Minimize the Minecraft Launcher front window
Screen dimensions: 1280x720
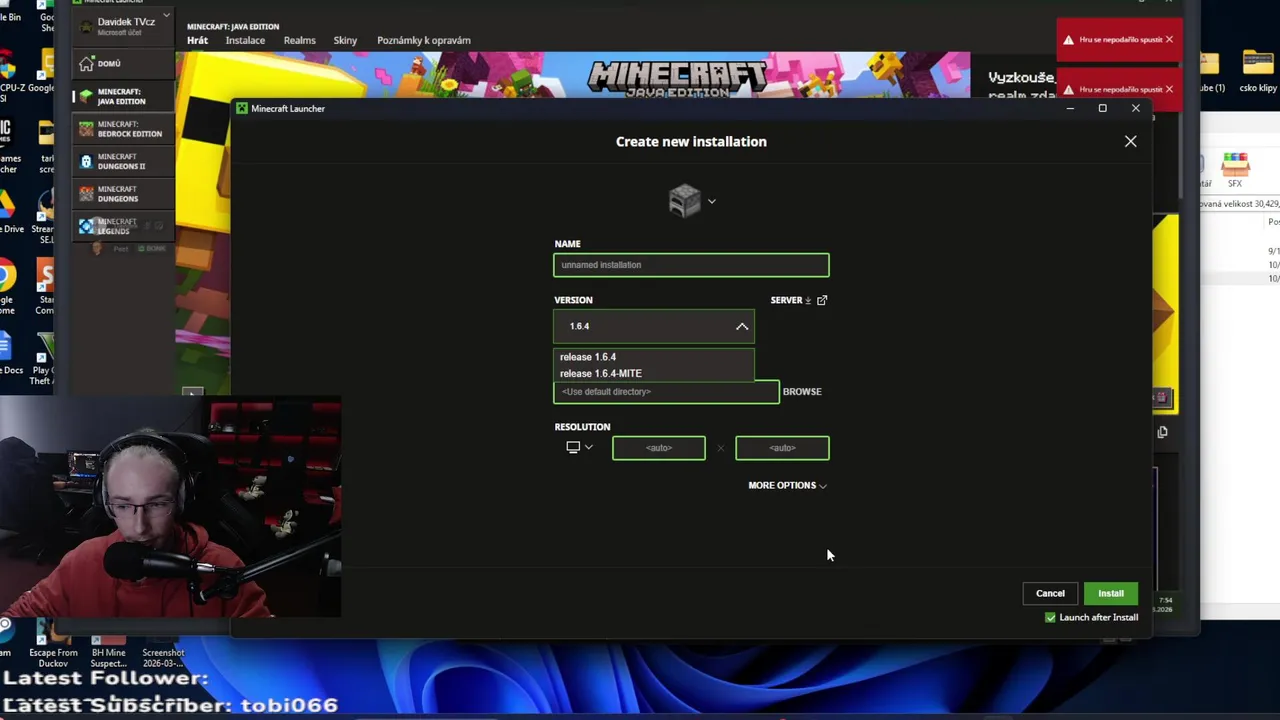pos(1070,108)
